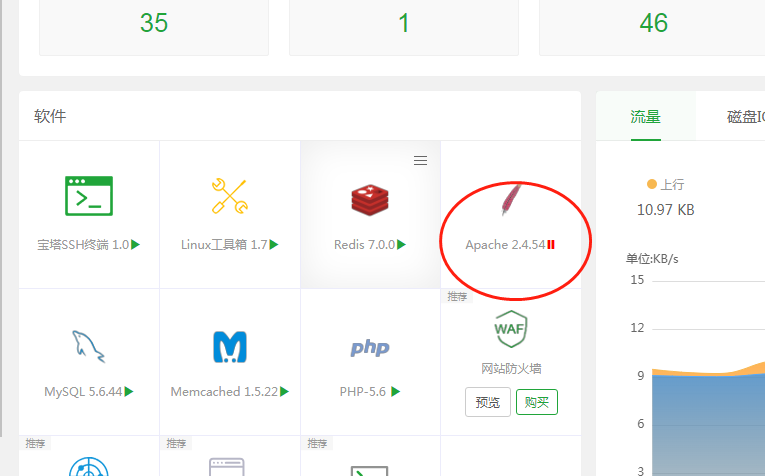Click red pause indicator beside Apache 2.4.54
765x476 pixels.
coord(551,244)
